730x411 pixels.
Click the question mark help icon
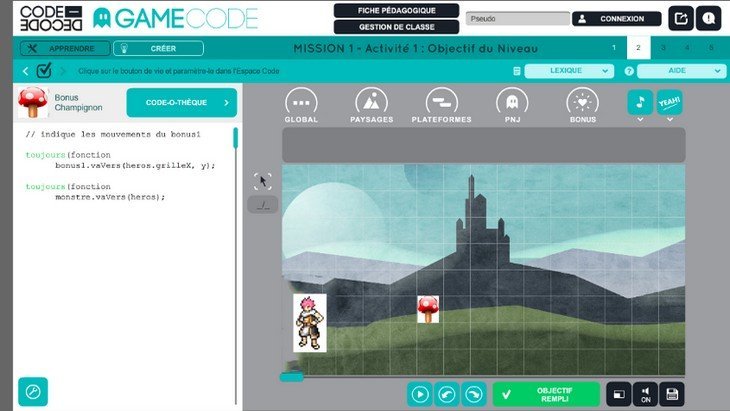[629, 71]
